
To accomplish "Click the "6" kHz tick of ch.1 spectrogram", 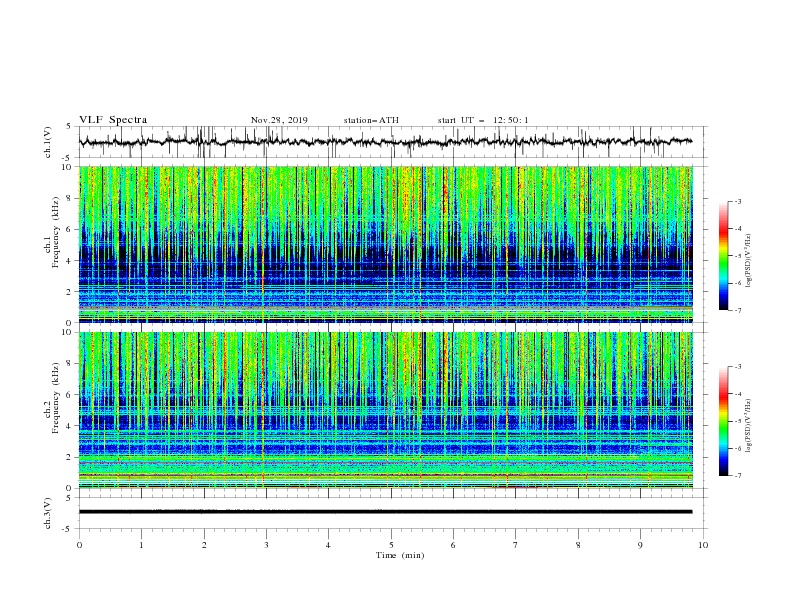I will coord(70,229).
